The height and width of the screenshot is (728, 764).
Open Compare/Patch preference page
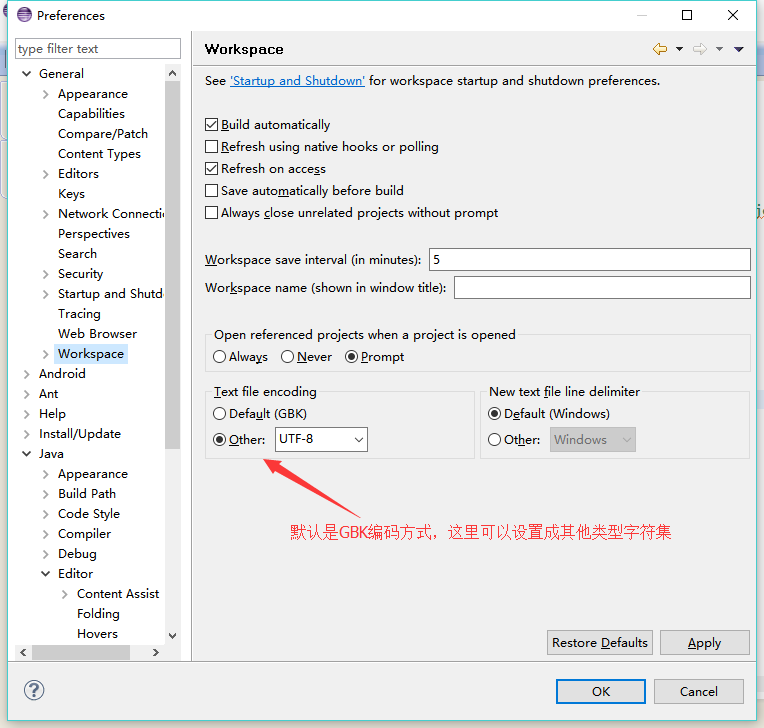tap(103, 134)
